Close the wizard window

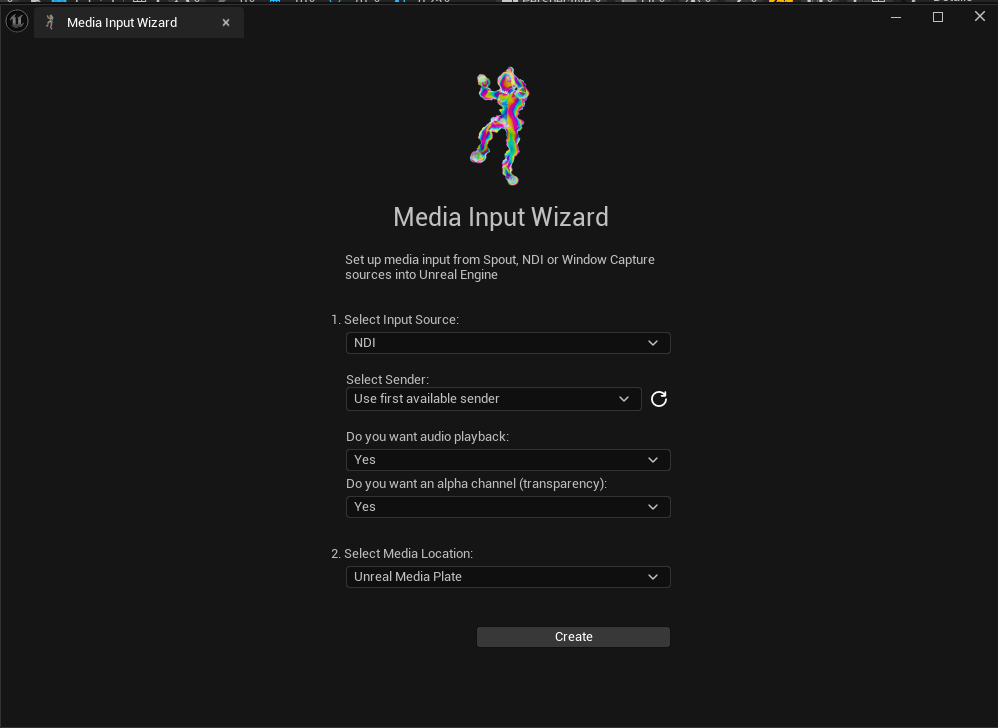point(980,17)
